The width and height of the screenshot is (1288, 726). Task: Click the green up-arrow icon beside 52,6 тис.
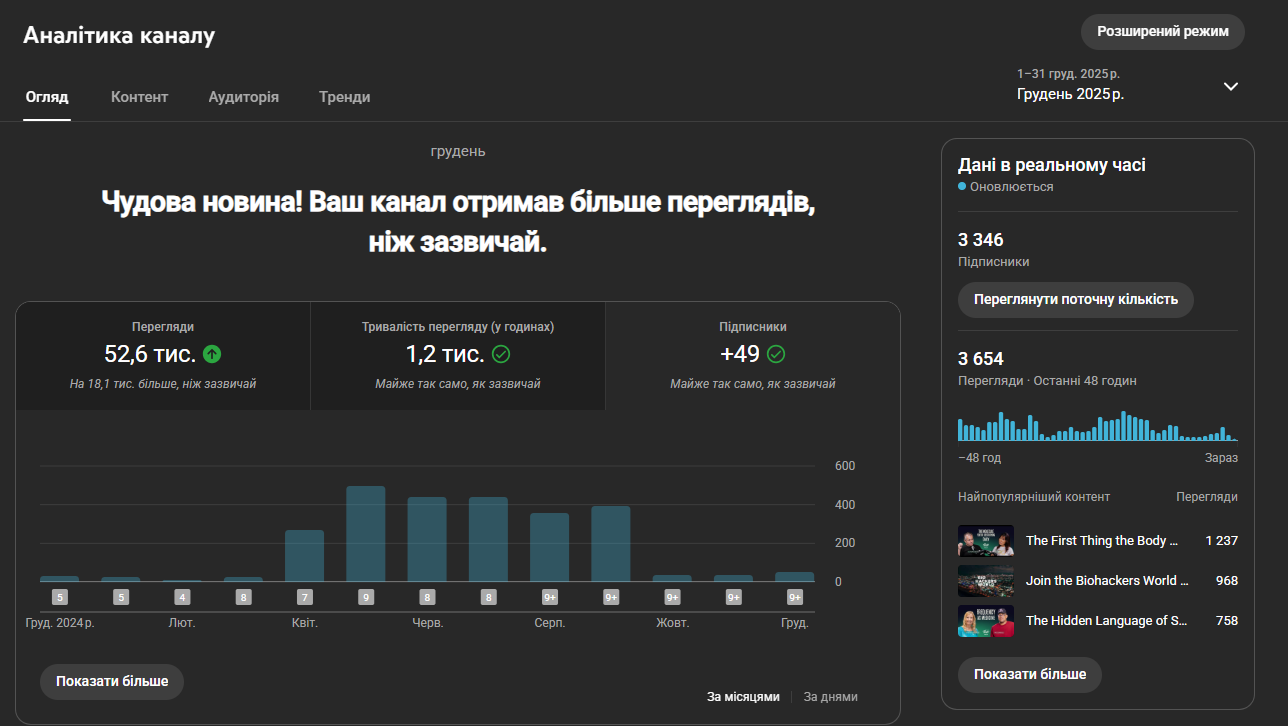(x=211, y=354)
